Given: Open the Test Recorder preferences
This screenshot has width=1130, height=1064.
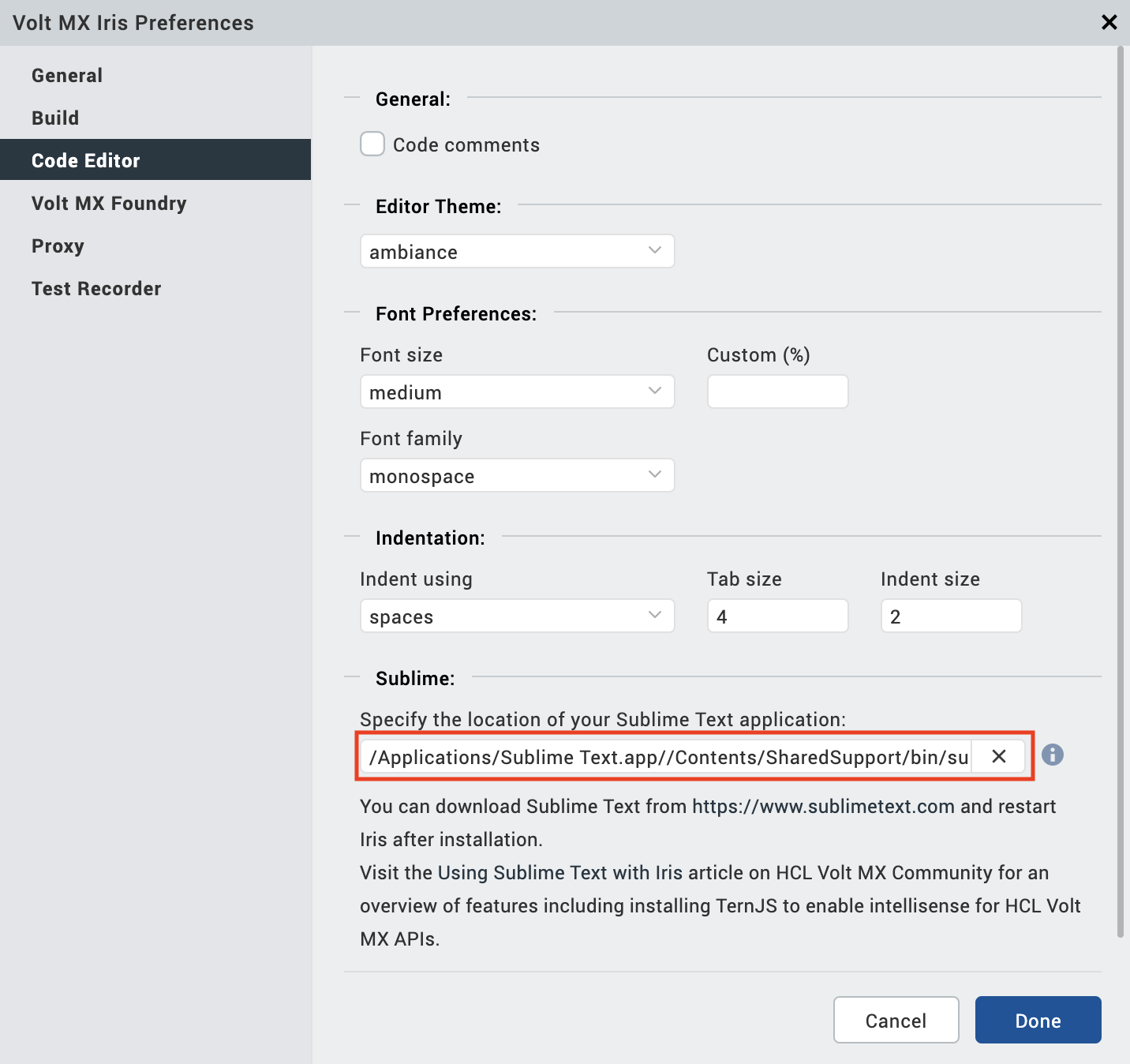Looking at the screenshot, I should pyautogui.click(x=96, y=289).
